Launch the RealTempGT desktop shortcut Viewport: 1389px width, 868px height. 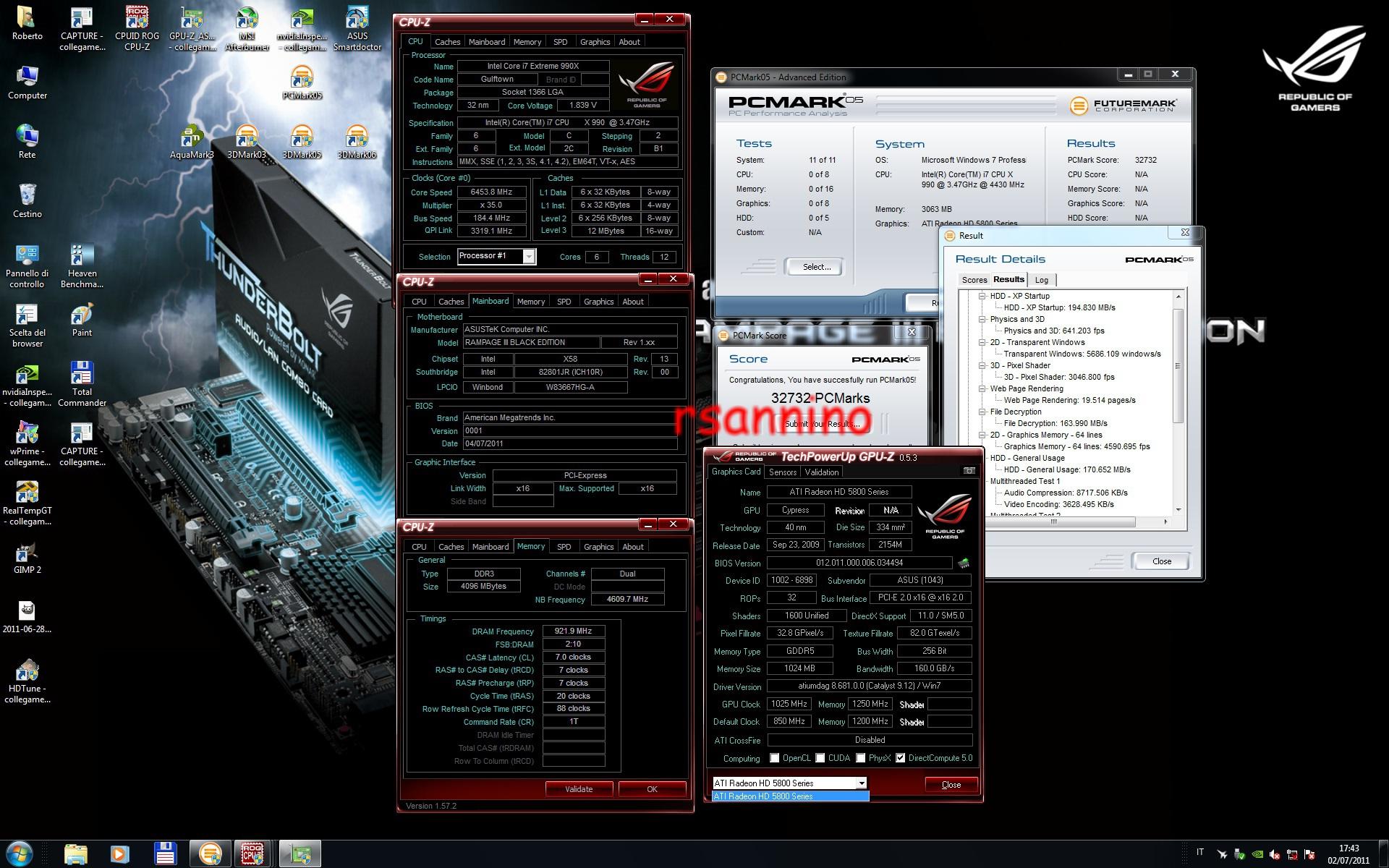point(27,503)
